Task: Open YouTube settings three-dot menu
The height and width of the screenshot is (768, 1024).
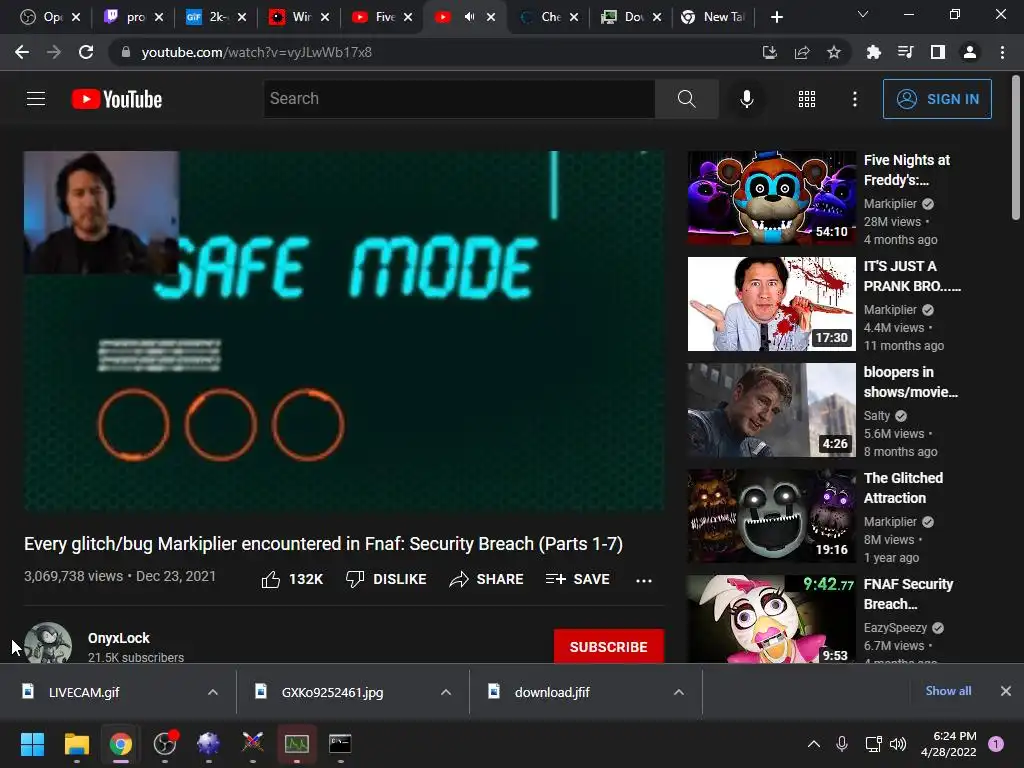Action: (854, 99)
